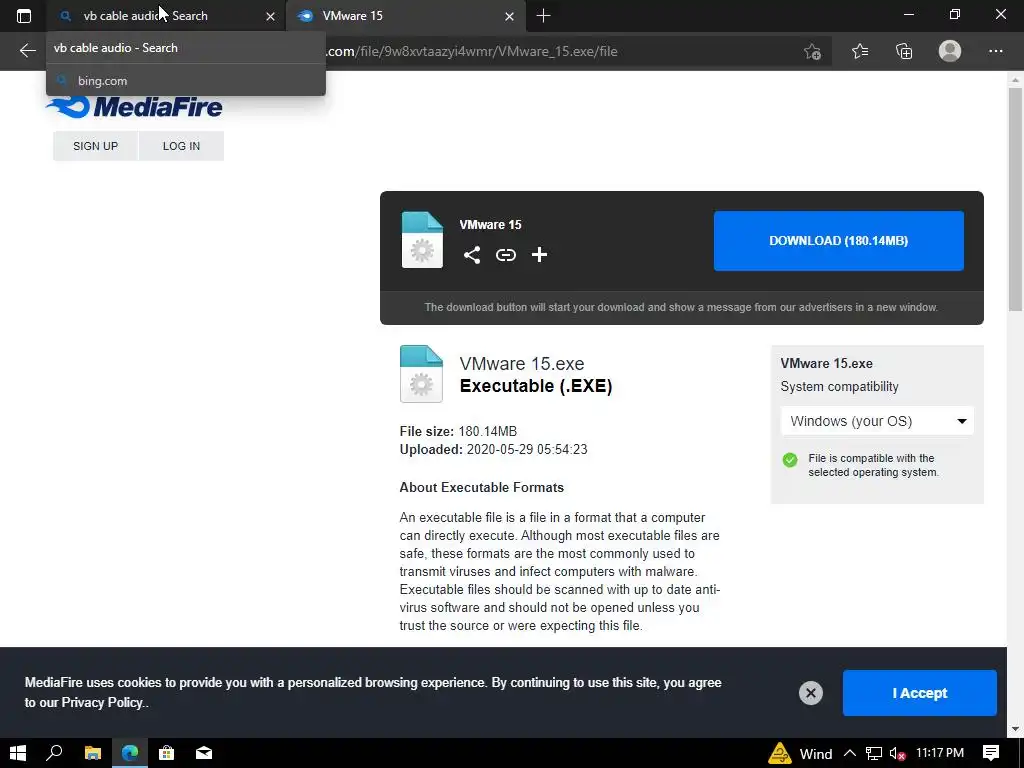Screen dimensions: 1024x768
Task: Click the warning weather icon in taskbar
Action: (780, 753)
